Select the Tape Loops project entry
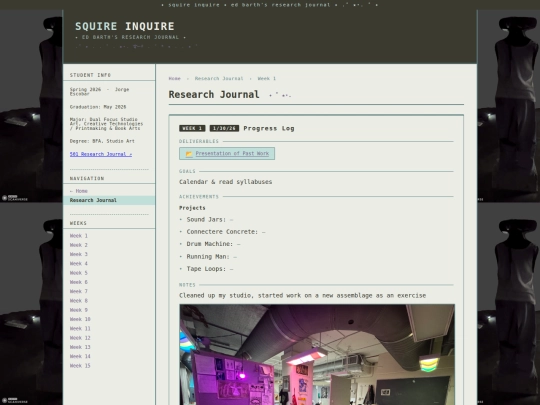 click(x=210, y=269)
